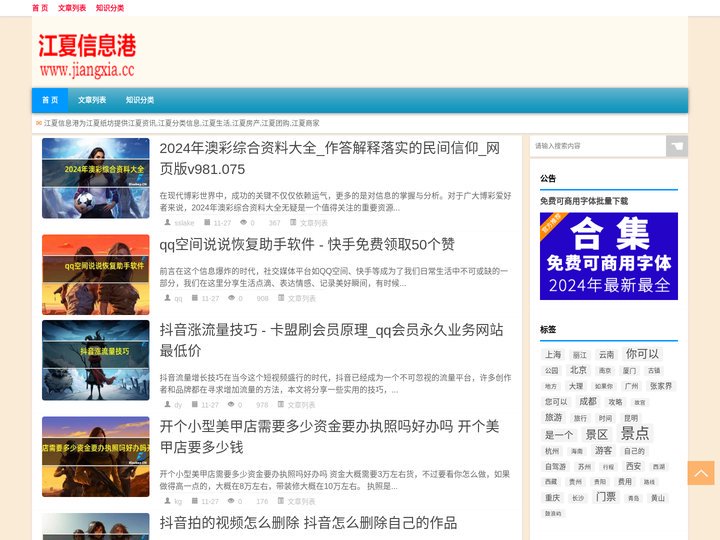Select the 费用 tag
This screenshot has height=540, width=720.
[624, 482]
